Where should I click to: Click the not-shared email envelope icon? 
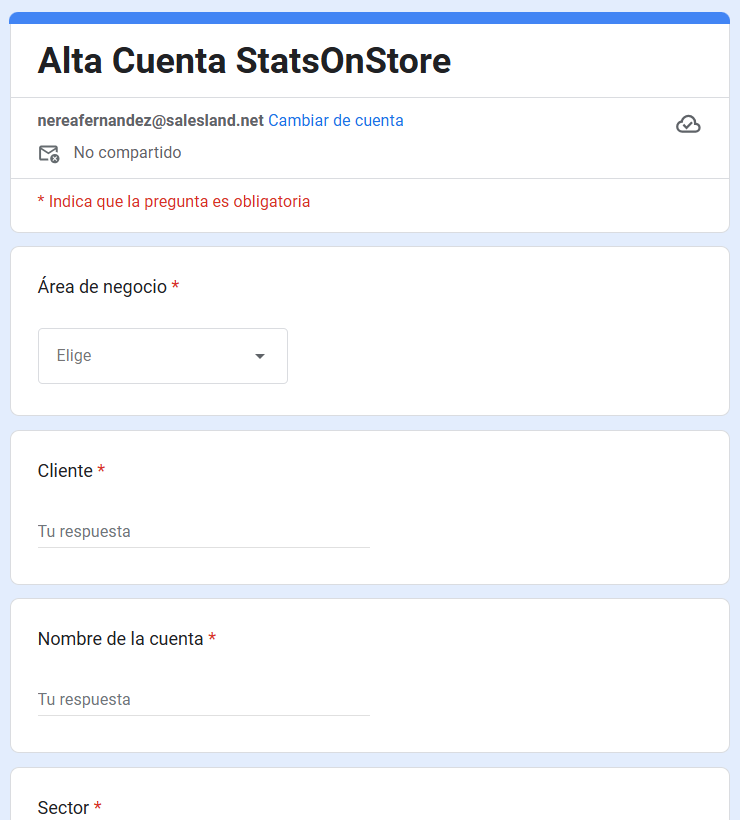pyautogui.click(x=48, y=153)
